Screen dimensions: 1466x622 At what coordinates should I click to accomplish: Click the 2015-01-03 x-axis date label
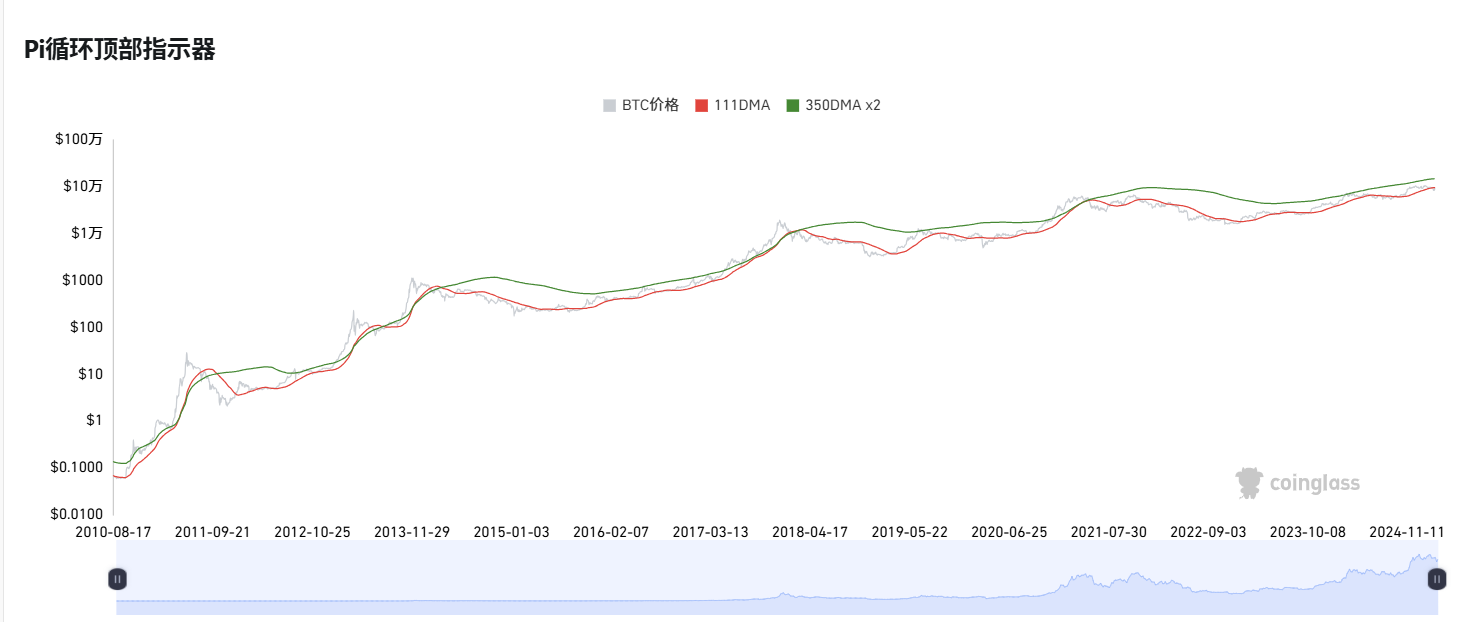pos(511,532)
